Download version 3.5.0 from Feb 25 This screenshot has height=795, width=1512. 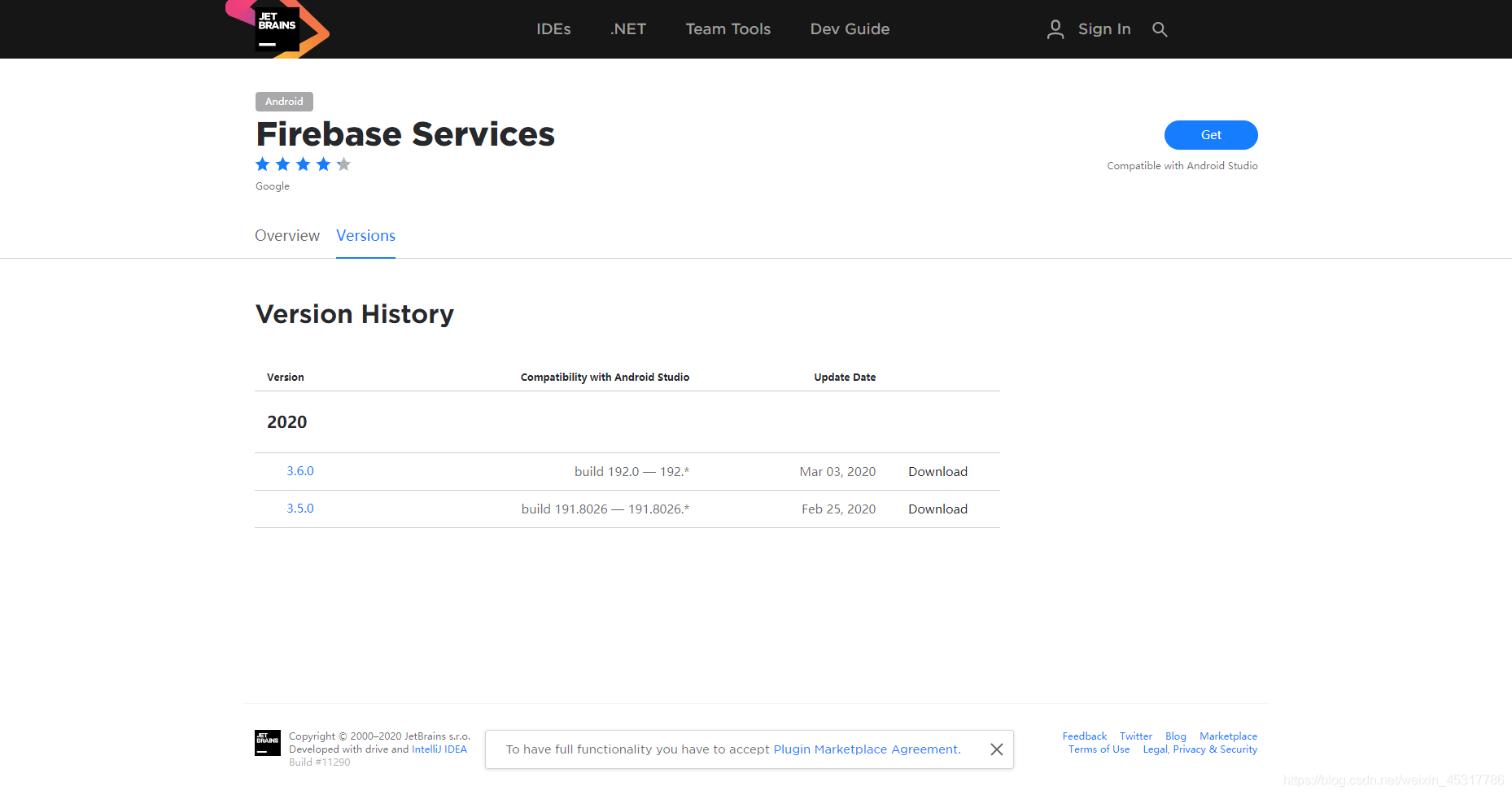click(937, 509)
